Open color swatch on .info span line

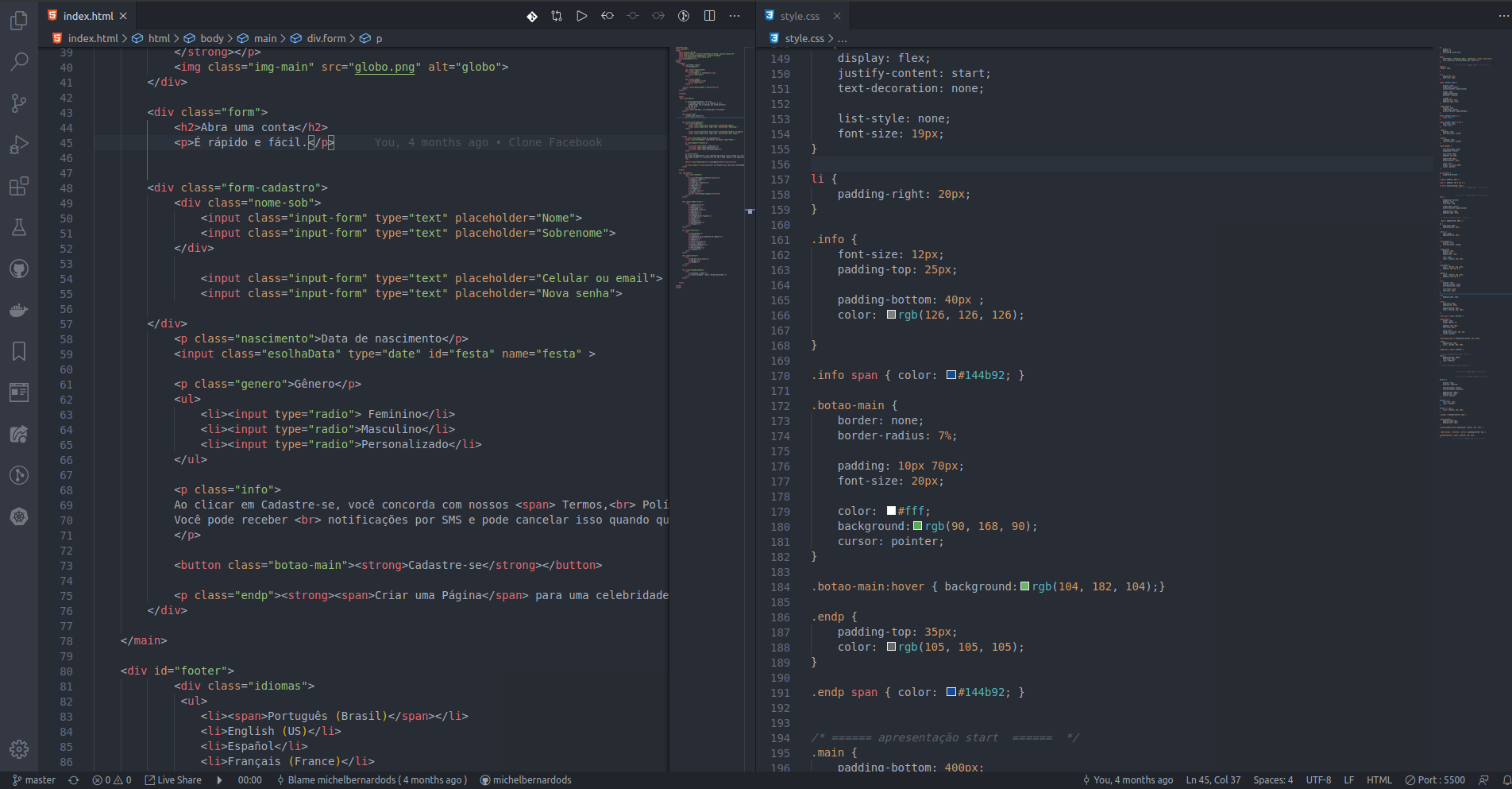pos(951,375)
